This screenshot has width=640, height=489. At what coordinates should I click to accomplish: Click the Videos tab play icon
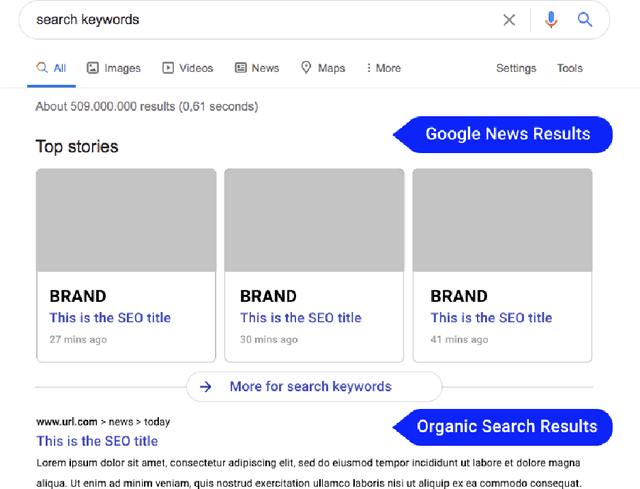click(168, 68)
